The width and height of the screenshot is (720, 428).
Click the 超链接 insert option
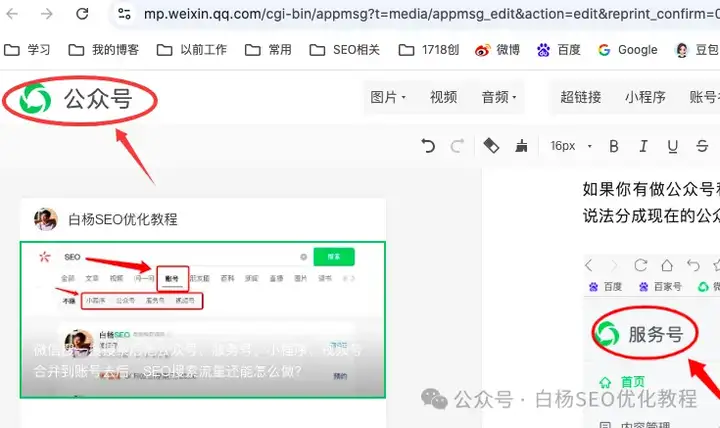580,97
